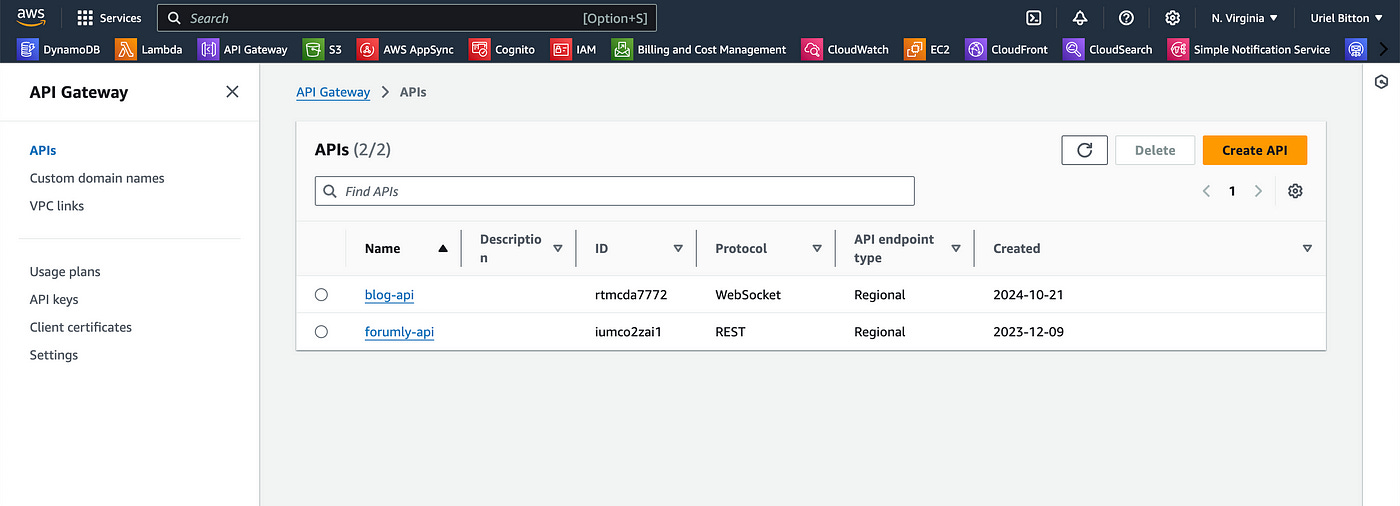
Task: Open the CloudSearch favorites shortcut
Action: (1108, 49)
